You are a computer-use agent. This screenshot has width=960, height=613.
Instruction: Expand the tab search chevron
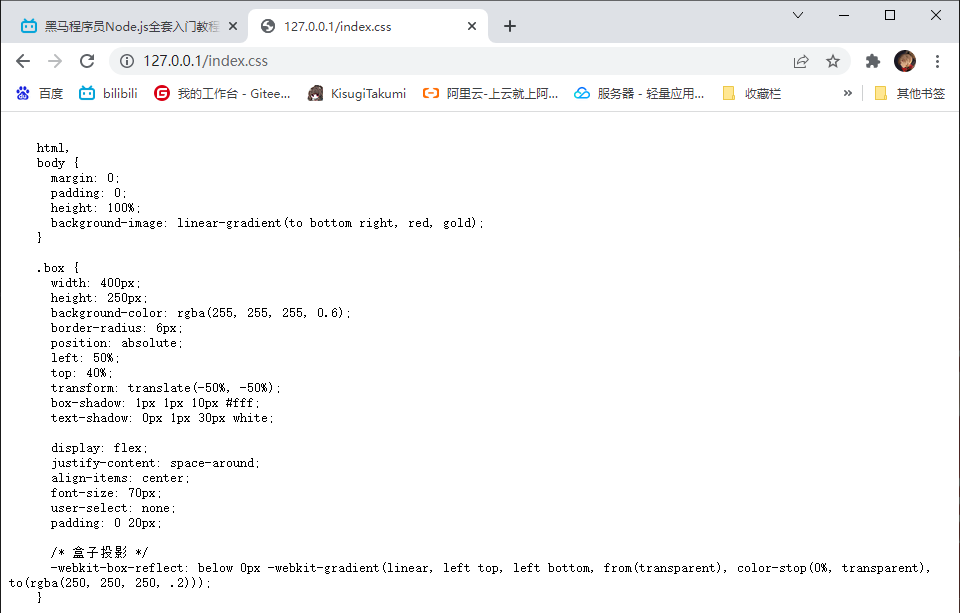coord(798,15)
